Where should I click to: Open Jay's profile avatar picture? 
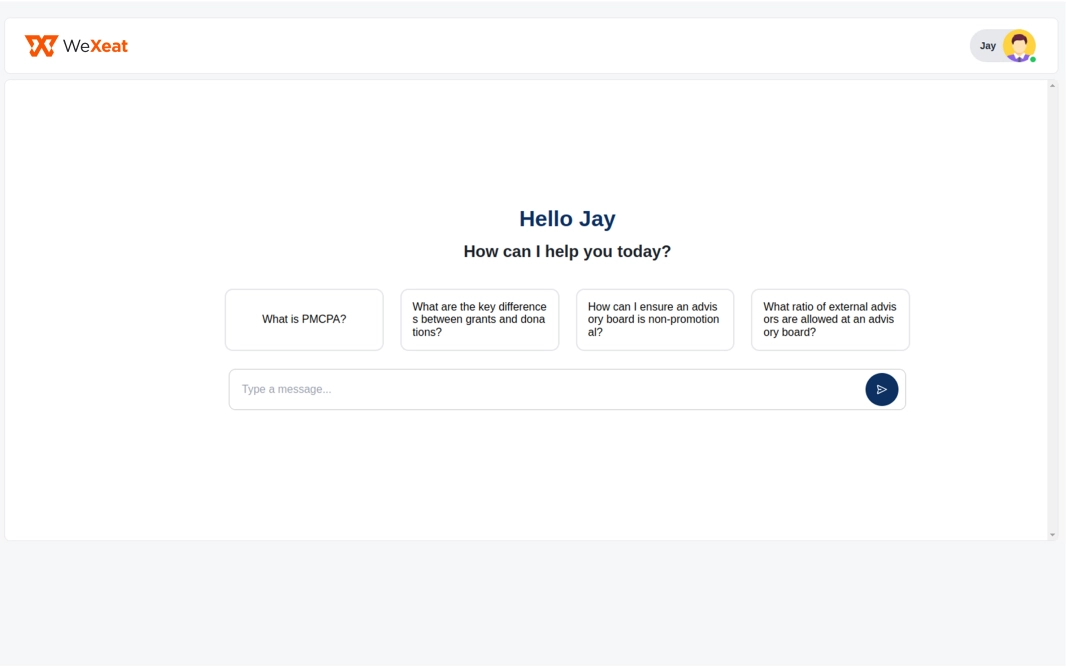1018,45
